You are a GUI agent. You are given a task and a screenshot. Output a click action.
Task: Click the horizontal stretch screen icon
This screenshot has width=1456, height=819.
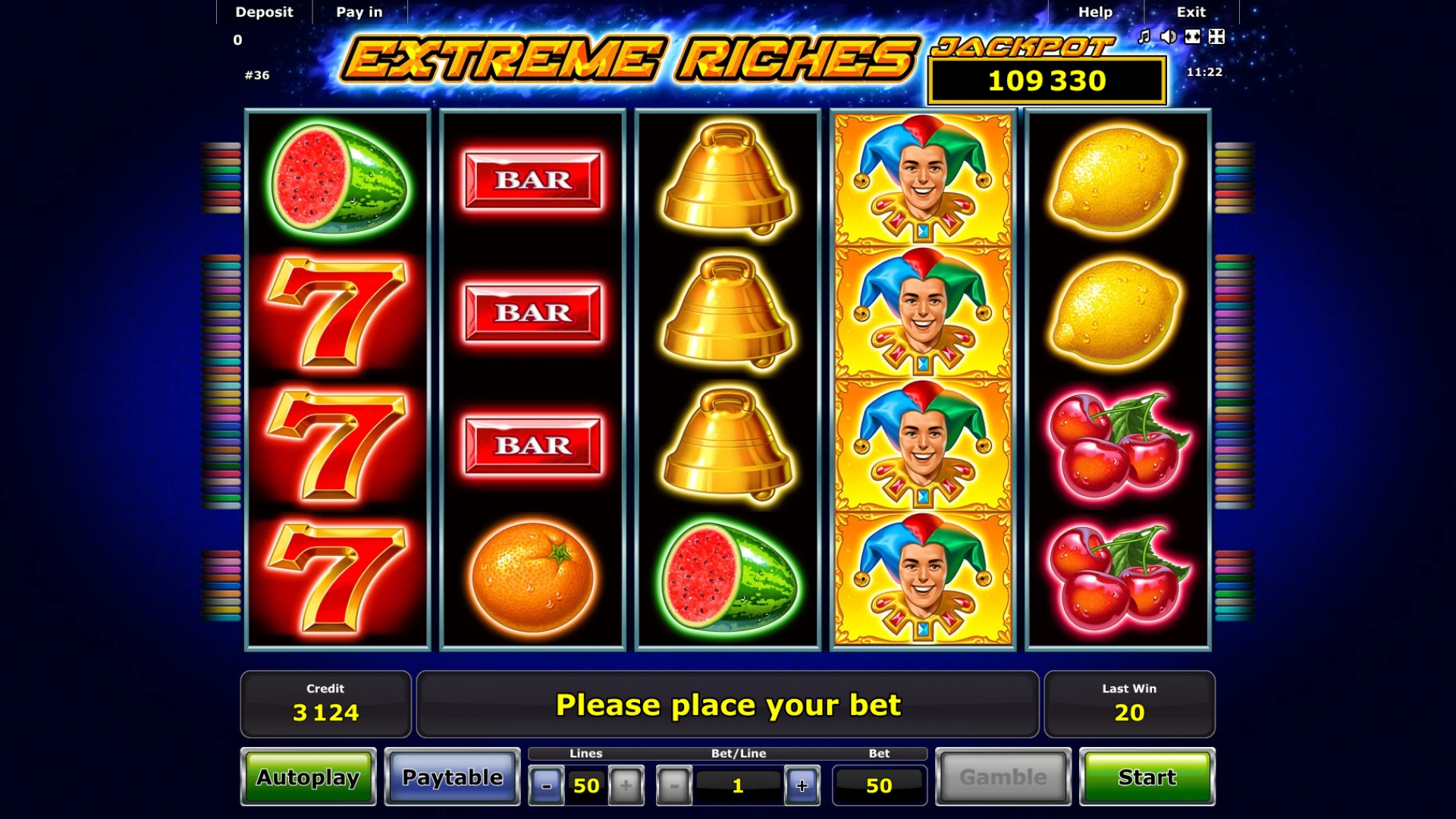(x=1193, y=36)
